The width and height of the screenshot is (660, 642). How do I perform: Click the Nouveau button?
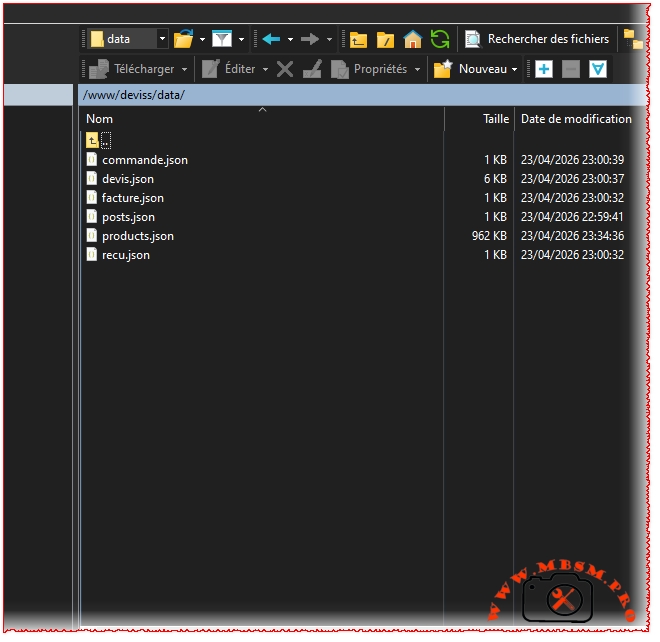(470, 69)
